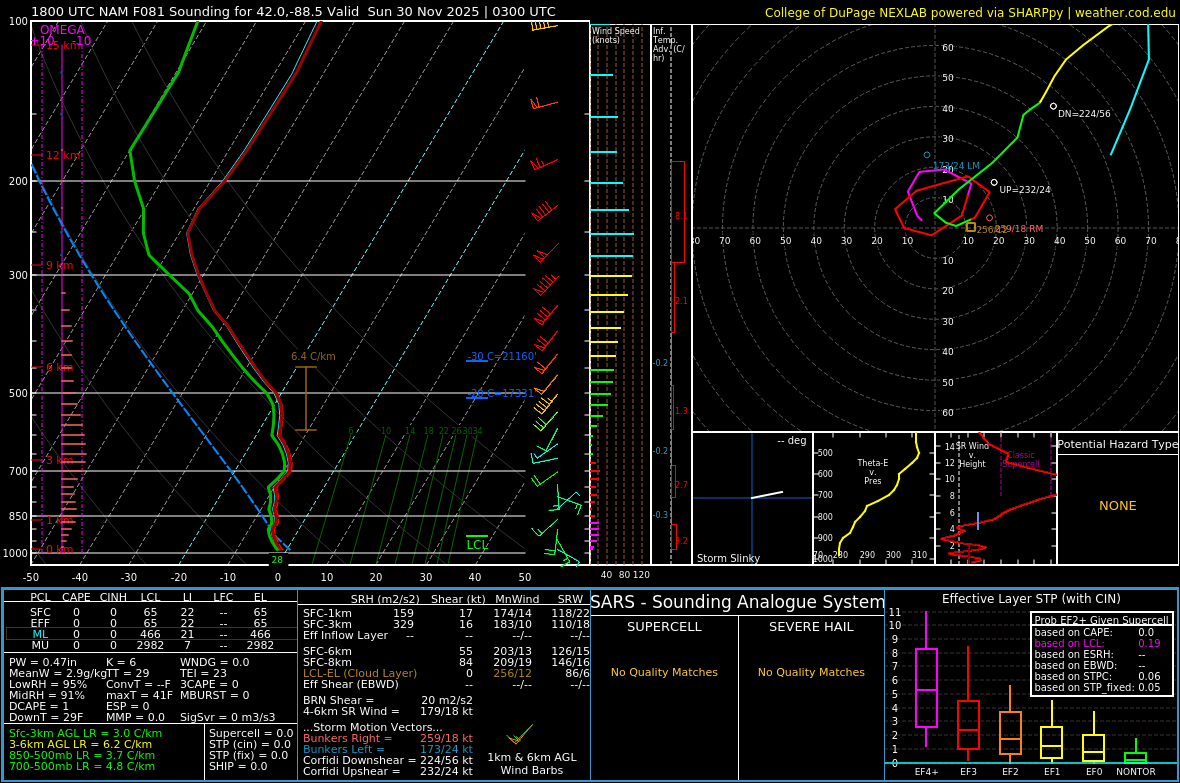Click the 1km & 6km AGL wind barb icon
Viewport: 1180px width, 783px height.
[519, 734]
